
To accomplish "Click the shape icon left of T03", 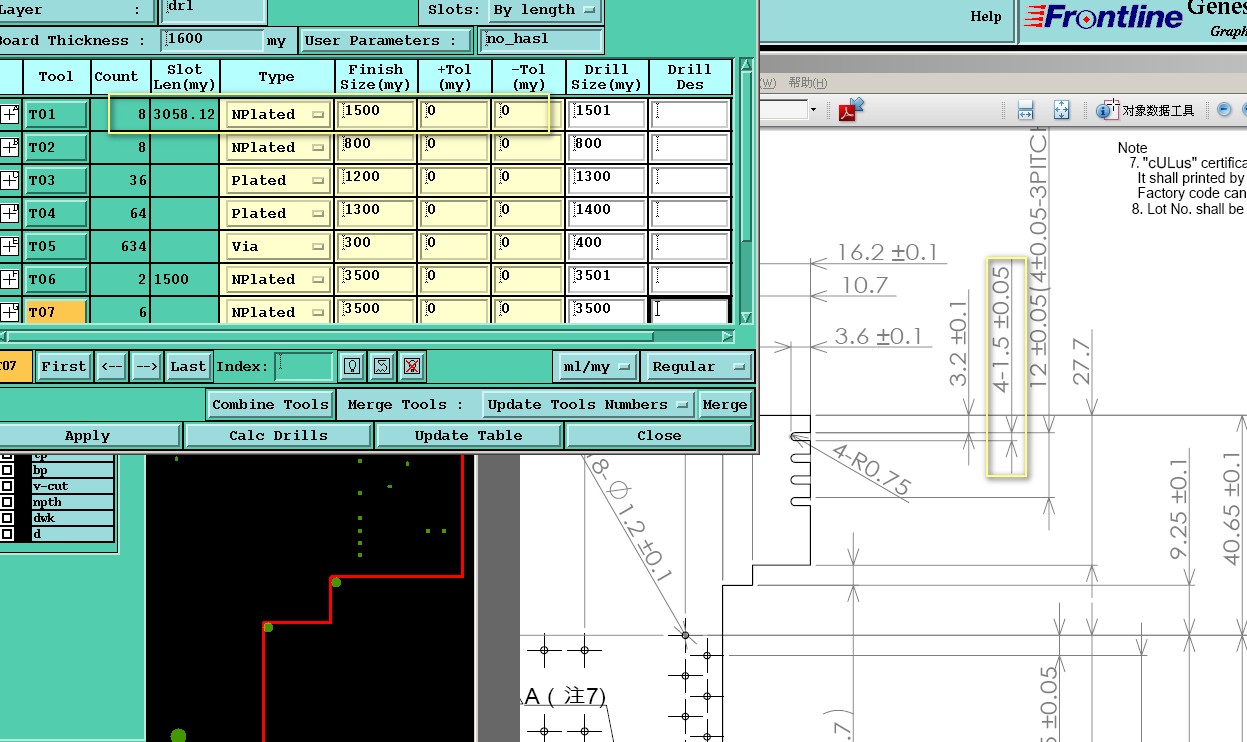I will click(10, 180).
